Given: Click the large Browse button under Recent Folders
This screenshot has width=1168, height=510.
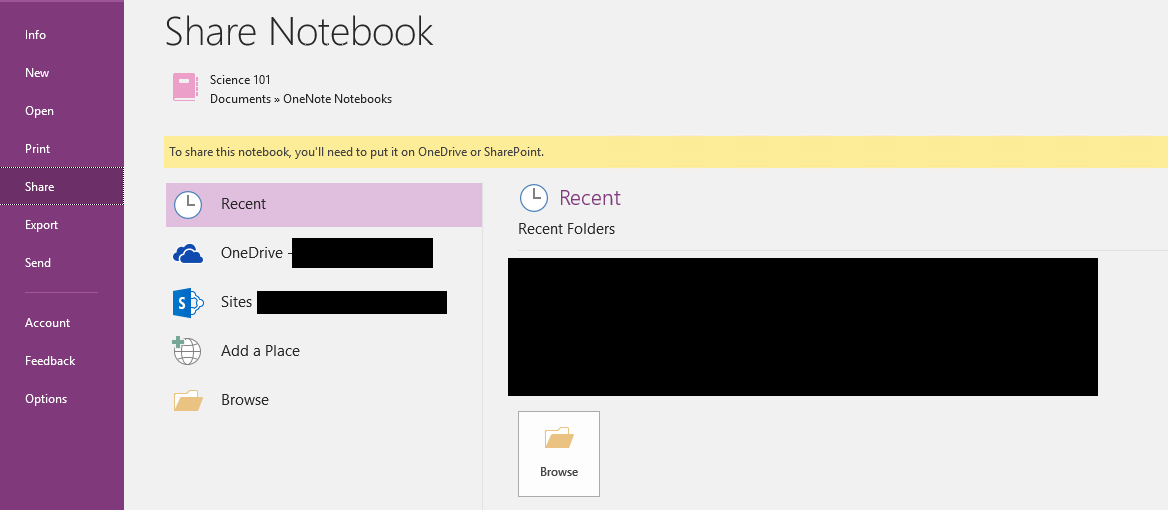Looking at the screenshot, I should (x=559, y=453).
